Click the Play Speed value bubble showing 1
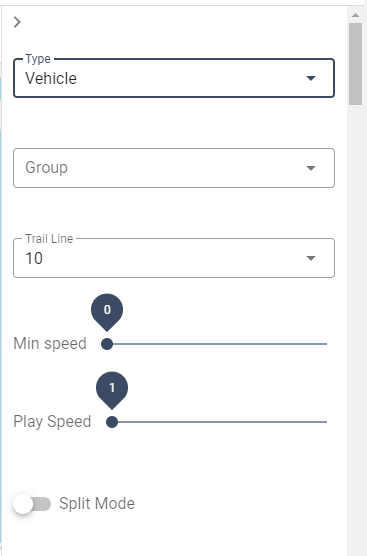The image size is (367, 556). coord(112,388)
